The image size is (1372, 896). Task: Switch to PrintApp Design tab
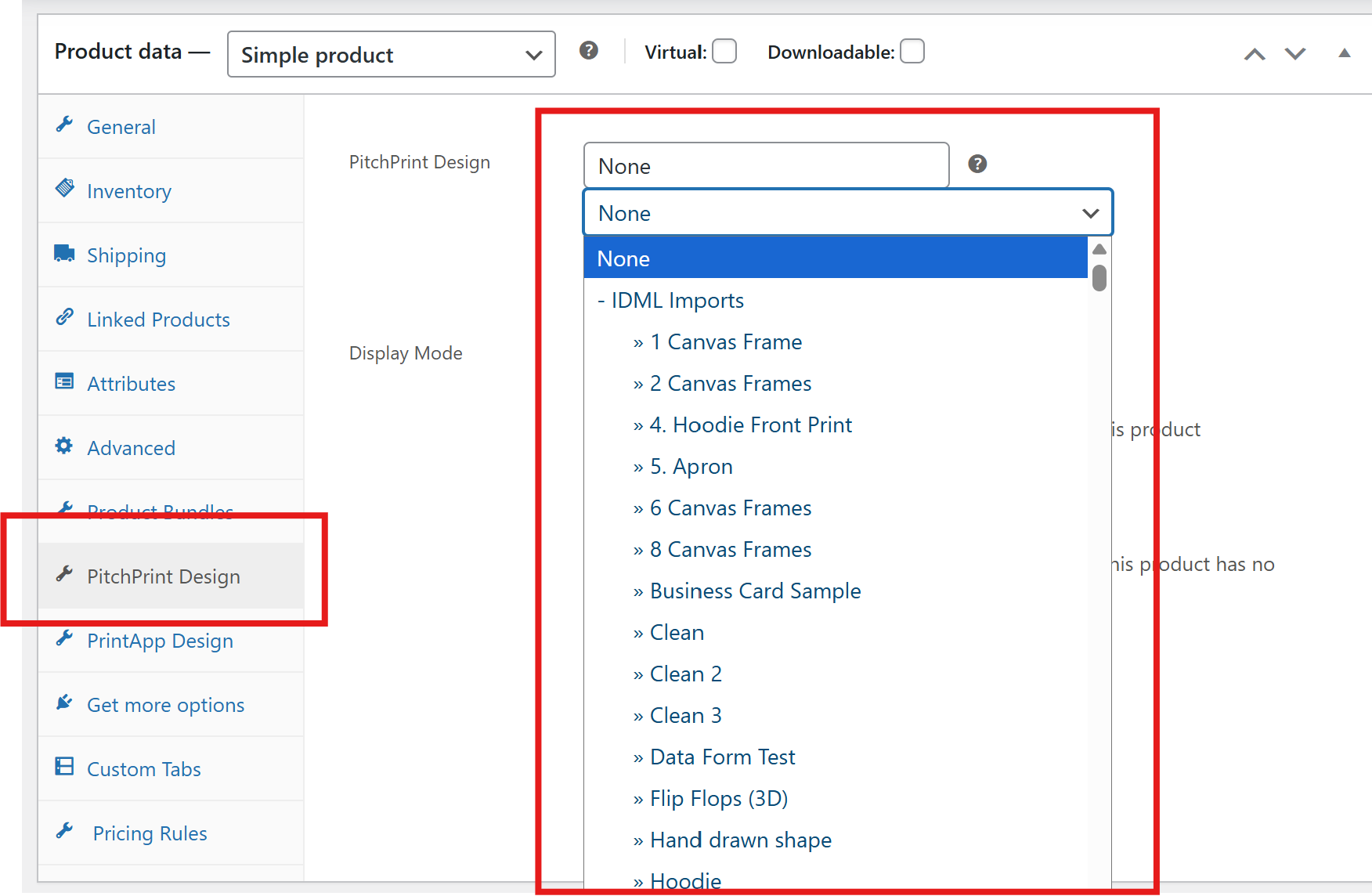point(171,641)
